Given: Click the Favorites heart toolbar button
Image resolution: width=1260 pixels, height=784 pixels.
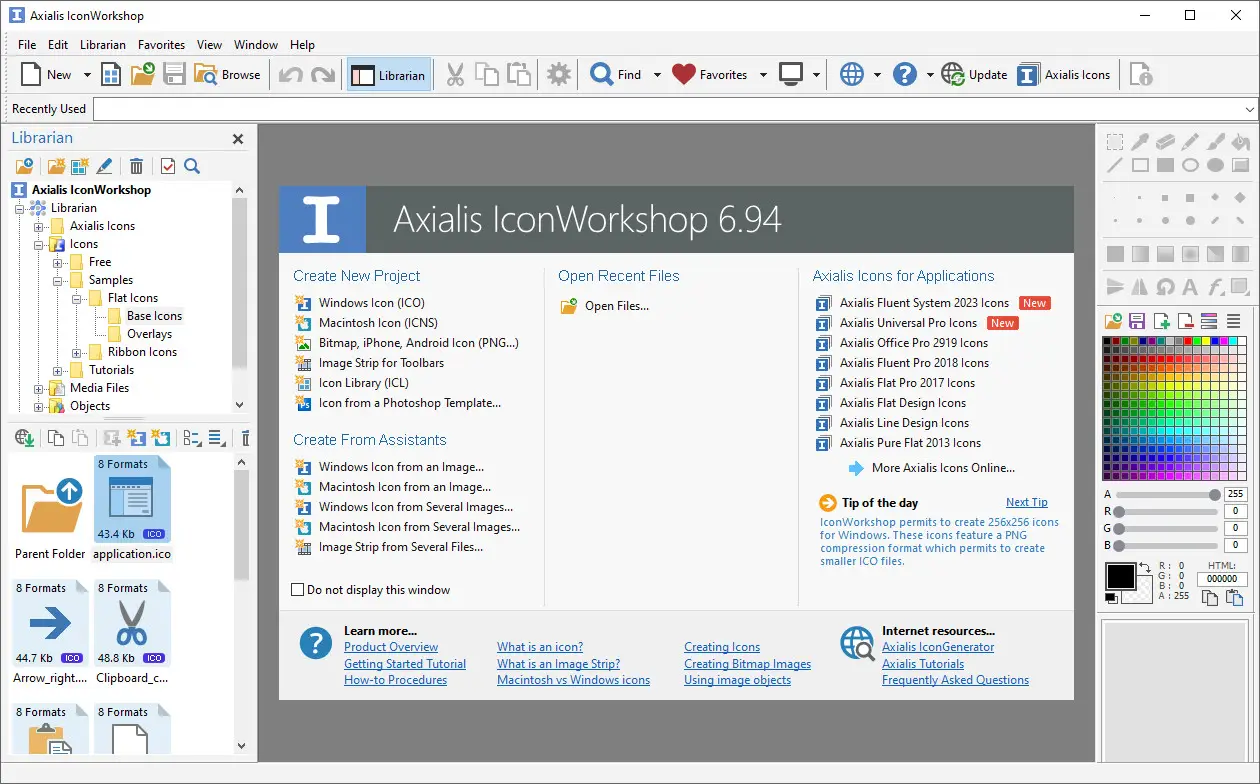Looking at the screenshot, I should tap(710, 75).
